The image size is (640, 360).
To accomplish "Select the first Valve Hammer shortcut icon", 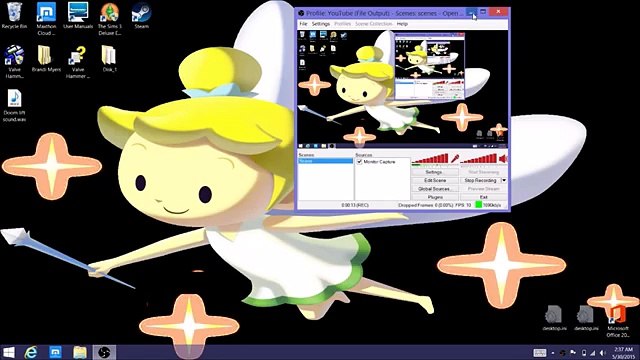I will point(14,62).
